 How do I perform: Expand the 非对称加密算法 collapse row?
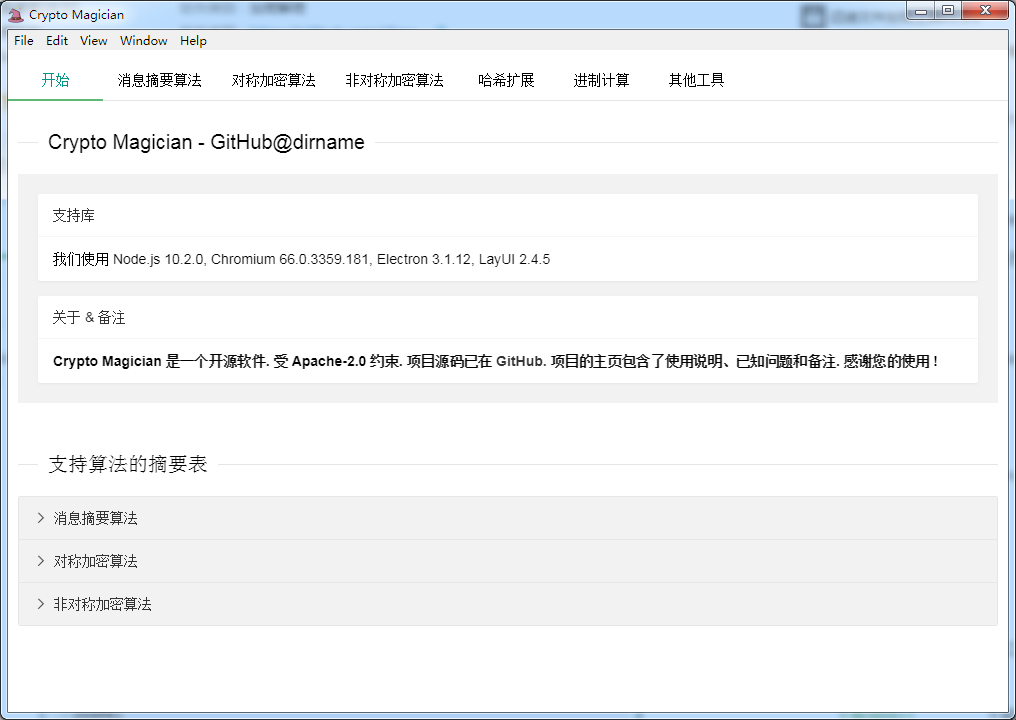point(508,604)
